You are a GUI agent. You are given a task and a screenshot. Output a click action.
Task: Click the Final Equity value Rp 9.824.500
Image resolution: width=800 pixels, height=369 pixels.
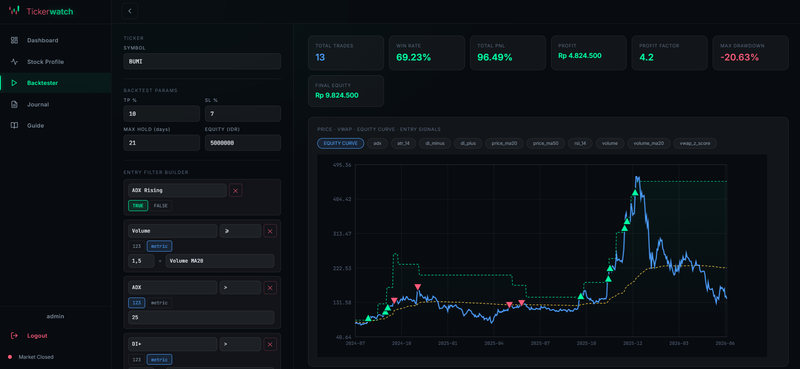[x=337, y=95]
